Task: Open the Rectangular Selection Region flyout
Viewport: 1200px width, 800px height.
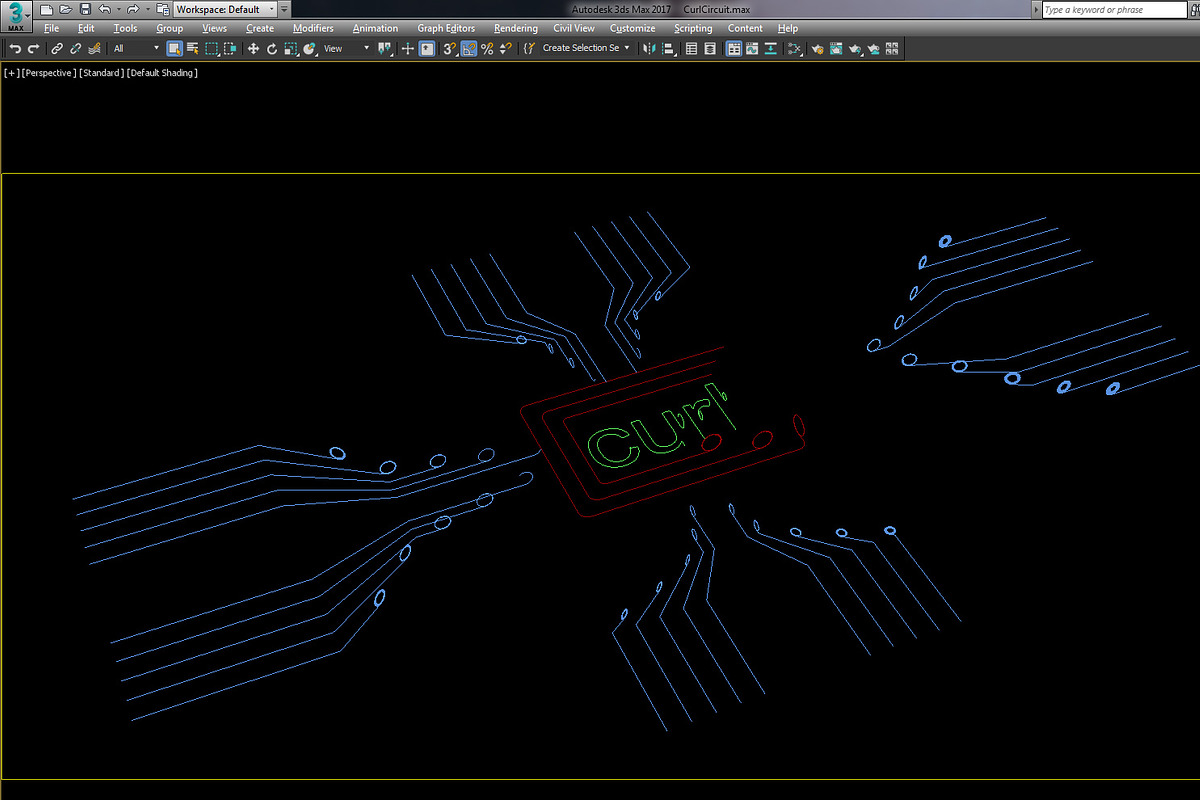Action: (x=212, y=48)
